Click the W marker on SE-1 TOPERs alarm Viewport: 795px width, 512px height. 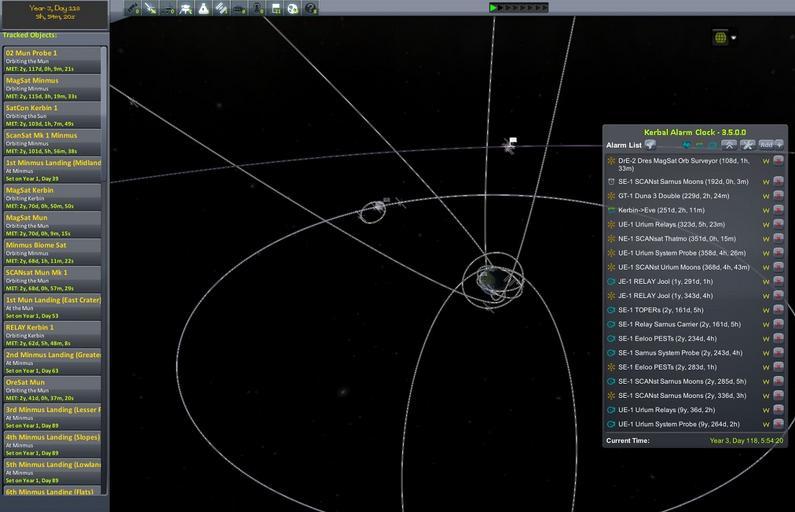pyautogui.click(x=766, y=310)
